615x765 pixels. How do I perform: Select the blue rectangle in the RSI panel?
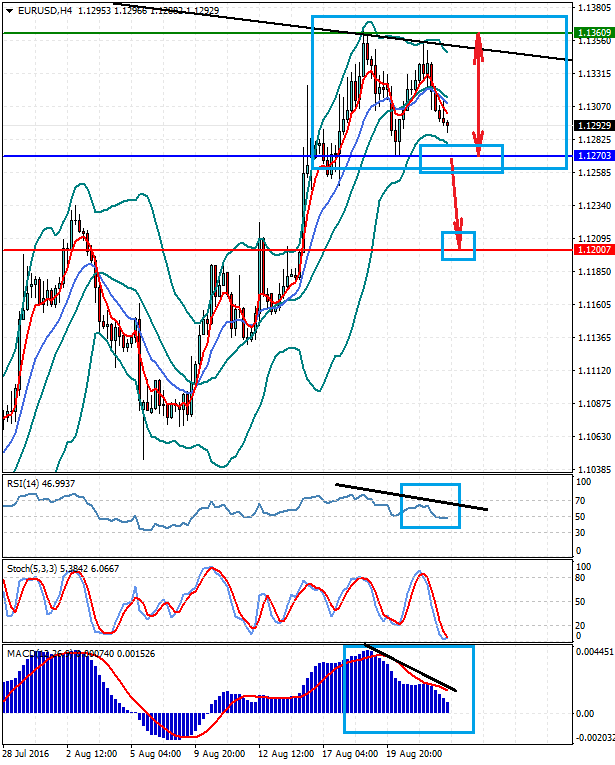[x=430, y=506]
